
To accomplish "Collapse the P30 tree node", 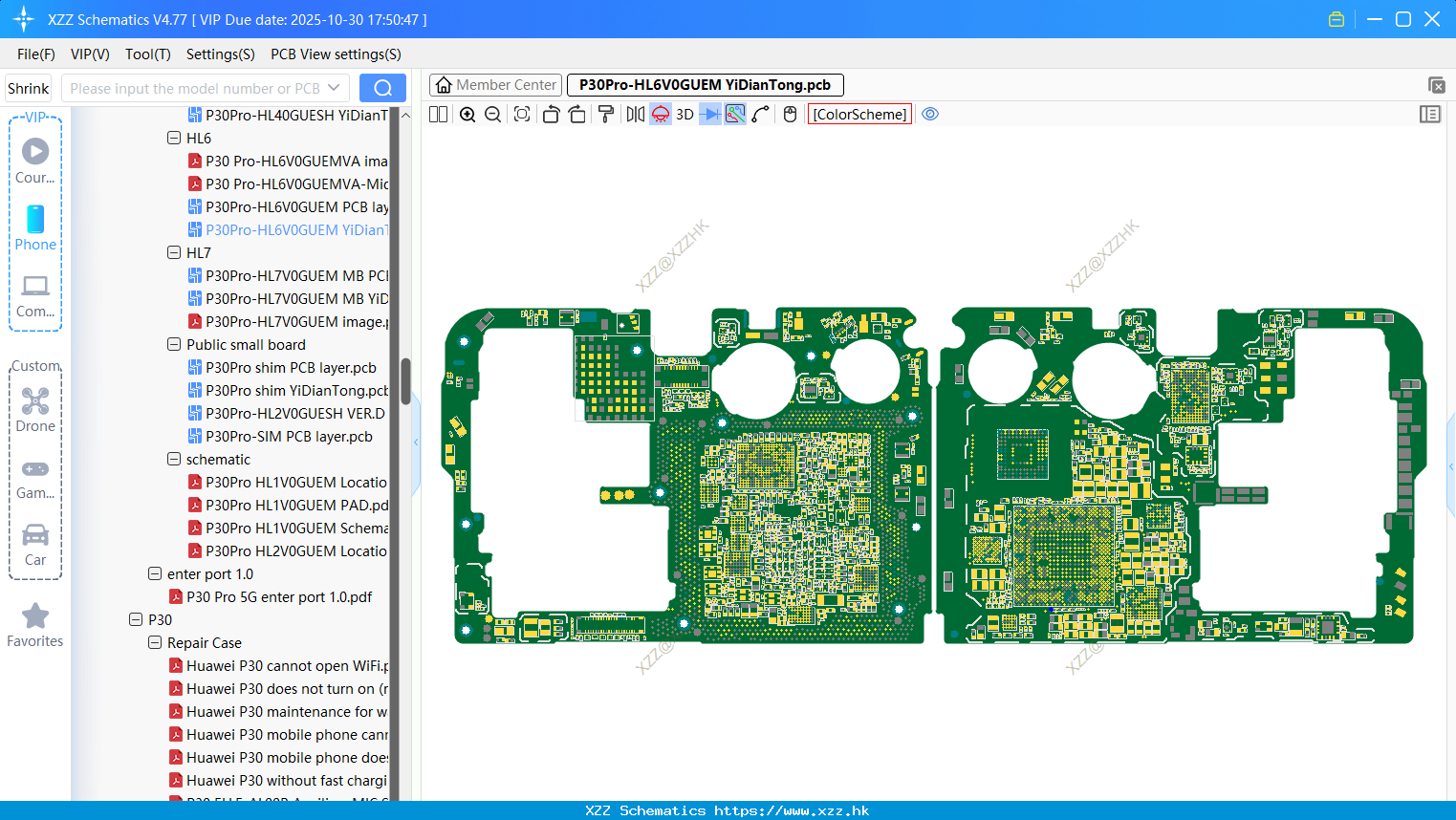I will (x=136, y=619).
